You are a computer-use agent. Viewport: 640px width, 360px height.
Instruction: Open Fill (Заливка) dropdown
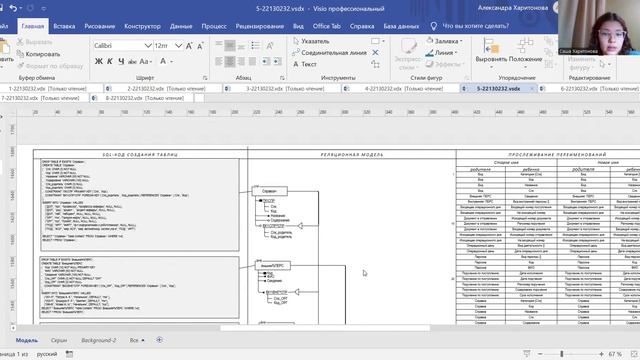click(444, 41)
